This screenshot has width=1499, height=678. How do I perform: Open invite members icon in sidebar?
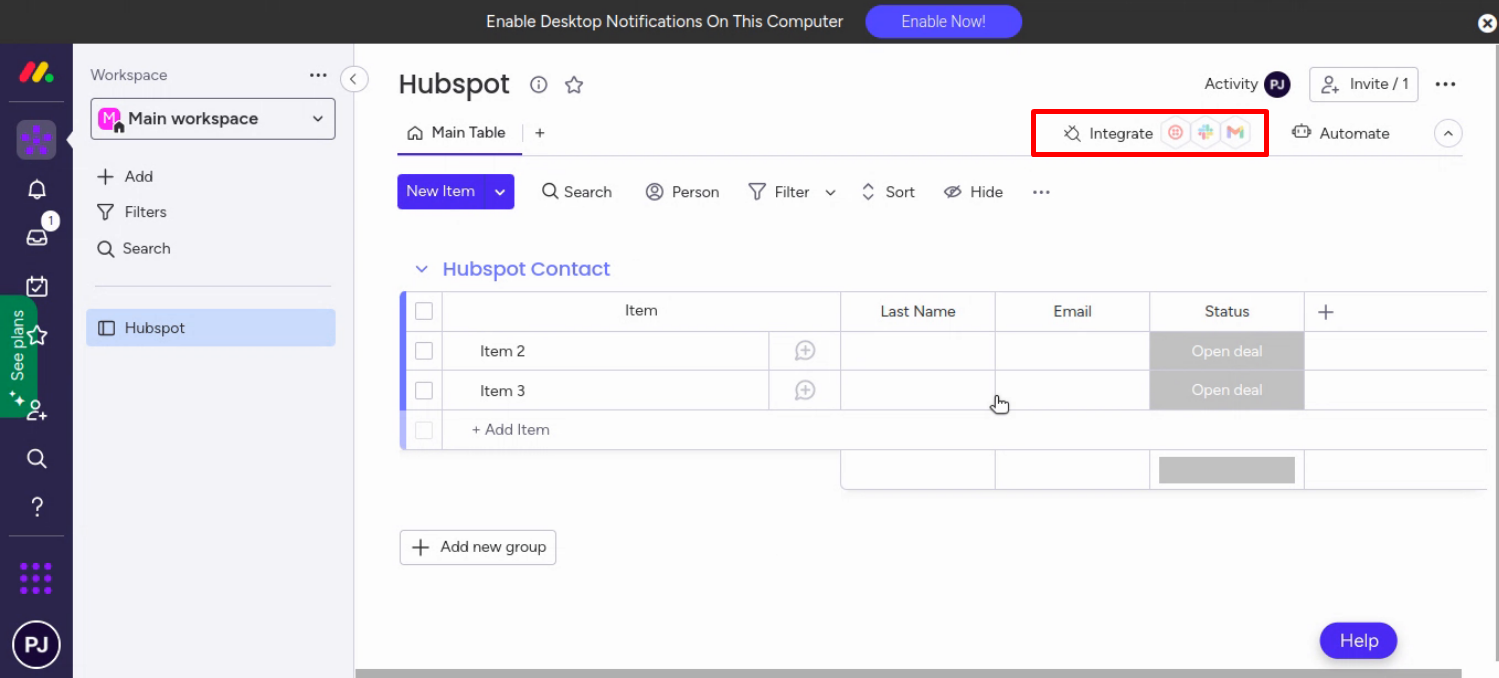pyautogui.click(x=37, y=410)
